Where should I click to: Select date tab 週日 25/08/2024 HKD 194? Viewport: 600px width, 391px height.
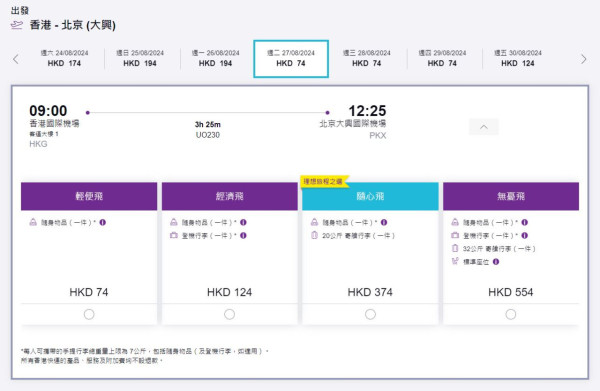(x=140, y=58)
